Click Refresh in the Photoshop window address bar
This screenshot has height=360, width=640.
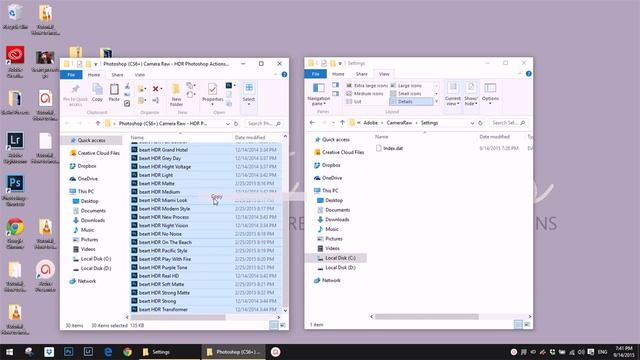click(x=236, y=123)
